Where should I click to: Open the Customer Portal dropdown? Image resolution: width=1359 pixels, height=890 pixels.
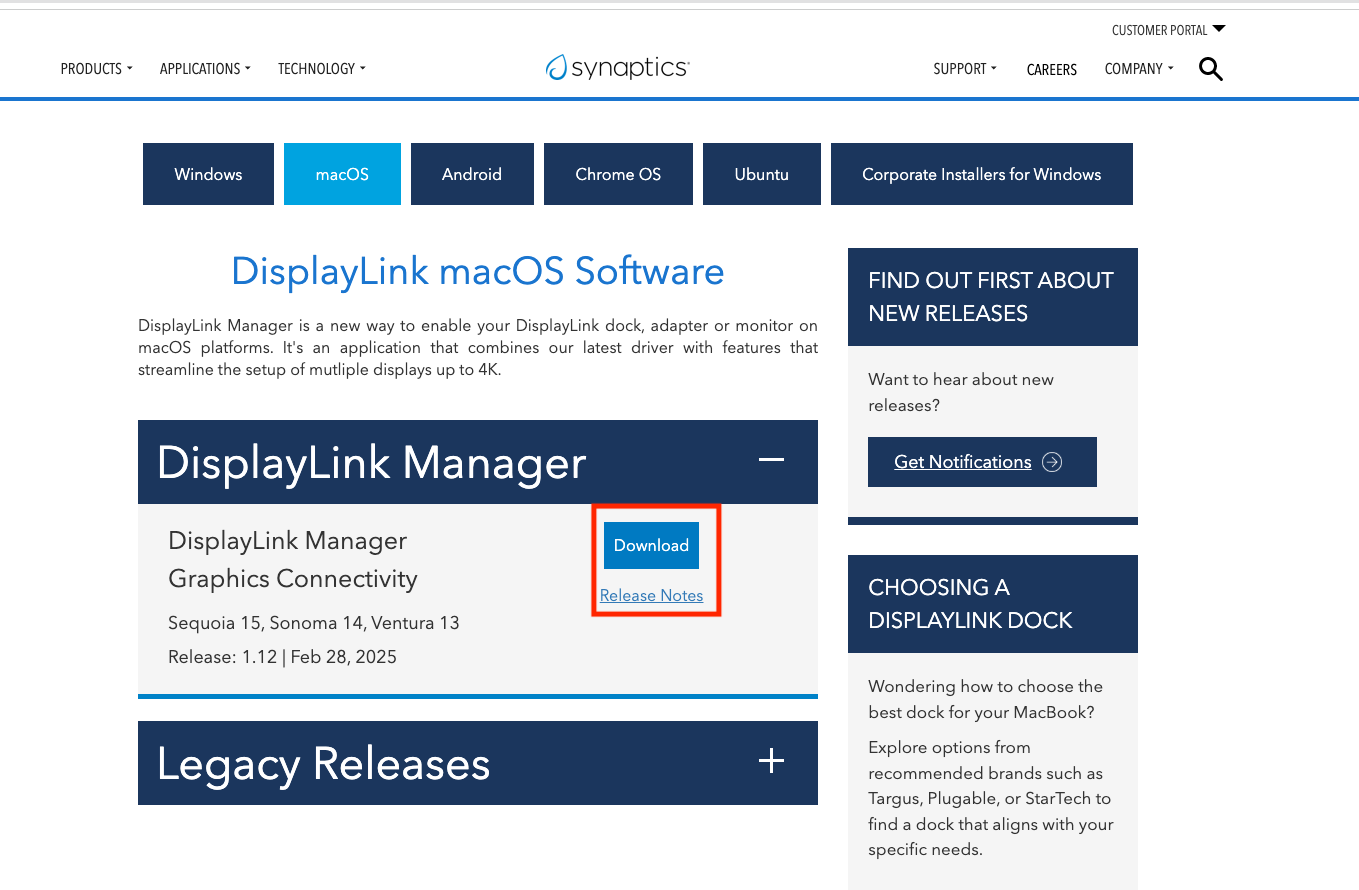pos(1168,30)
